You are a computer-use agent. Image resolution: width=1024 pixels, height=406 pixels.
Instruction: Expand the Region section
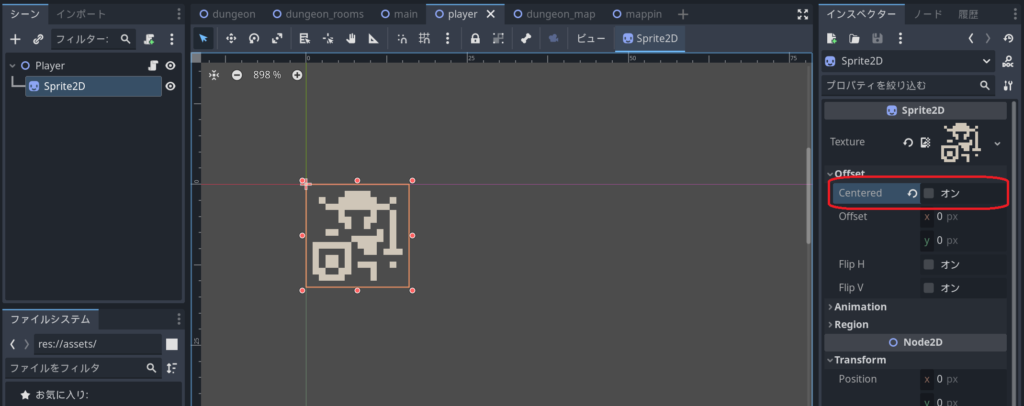(852, 325)
